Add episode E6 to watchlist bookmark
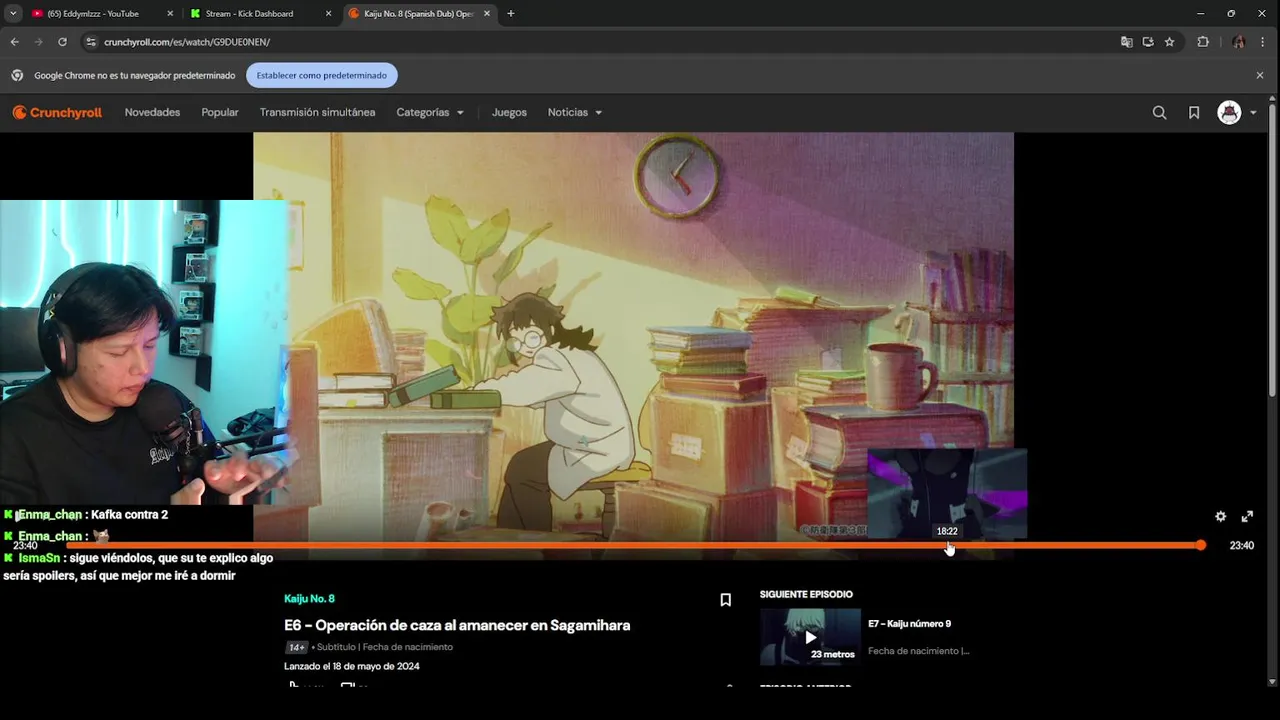 (x=726, y=600)
